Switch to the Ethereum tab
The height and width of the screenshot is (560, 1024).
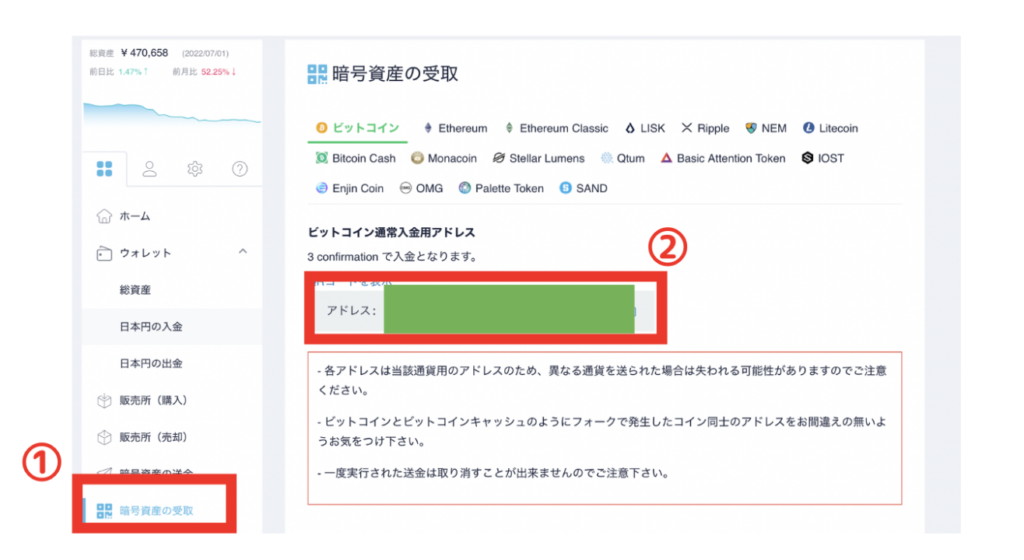point(456,128)
